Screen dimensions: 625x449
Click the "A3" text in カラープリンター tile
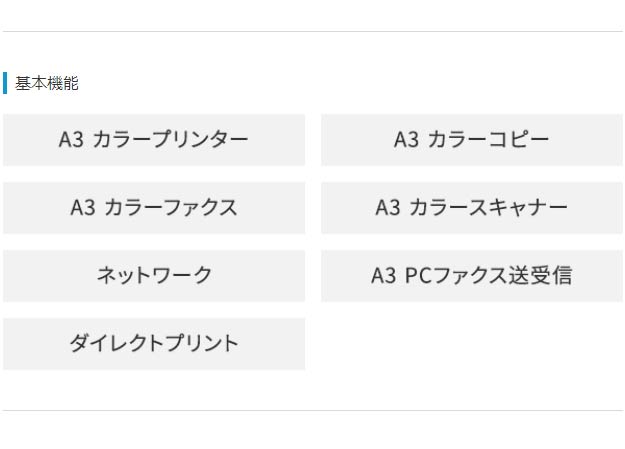tap(71, 140)
